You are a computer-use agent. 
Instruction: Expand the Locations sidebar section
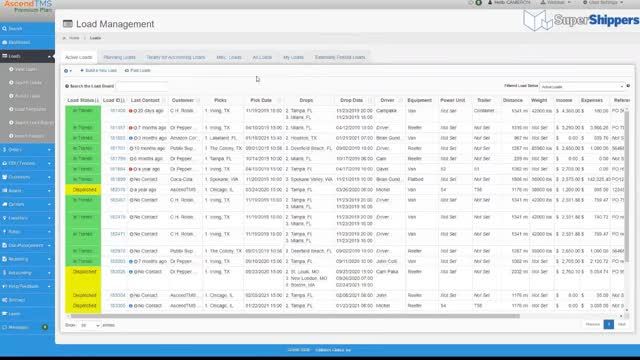tap(27, 218)
